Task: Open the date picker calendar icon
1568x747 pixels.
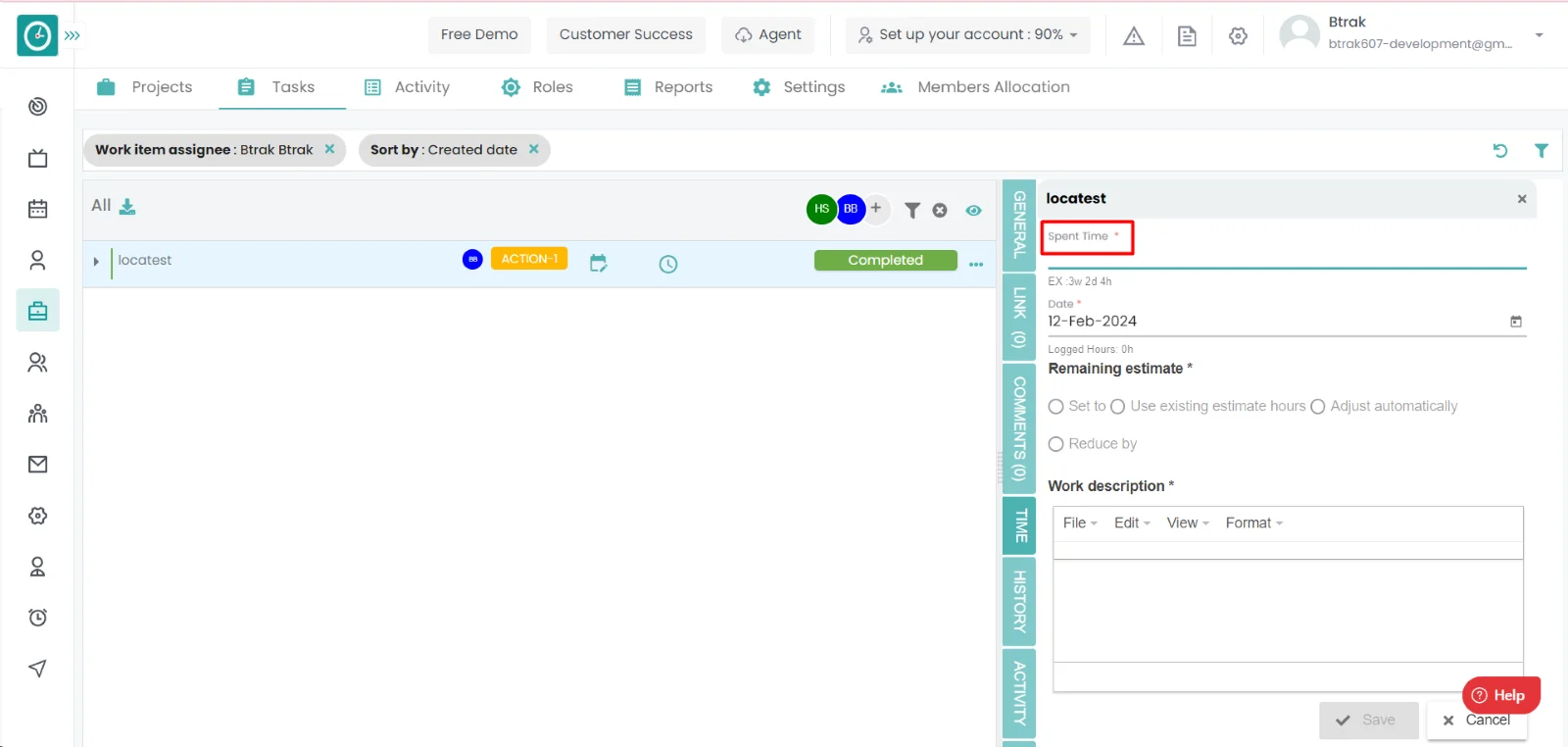Action: 1515,322
